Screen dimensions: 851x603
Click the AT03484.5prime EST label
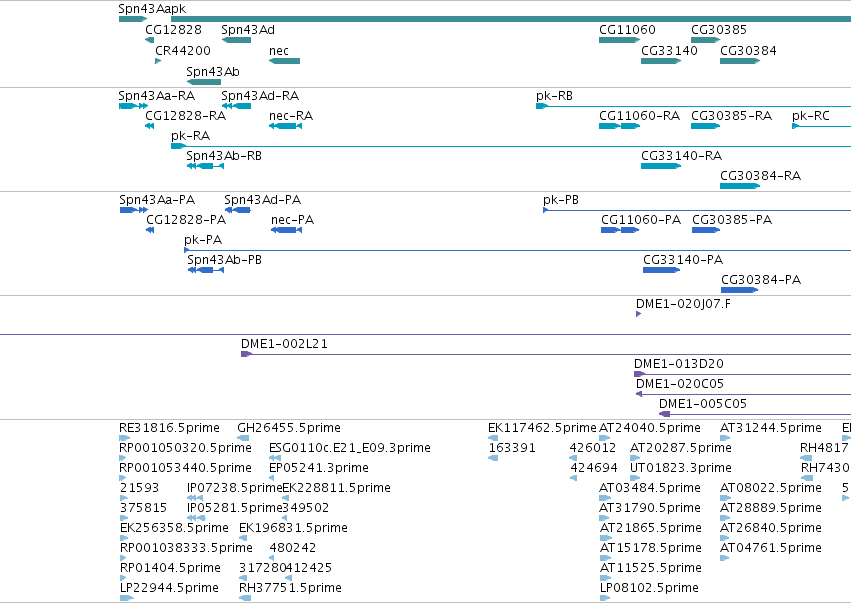(x=650, y=488)
